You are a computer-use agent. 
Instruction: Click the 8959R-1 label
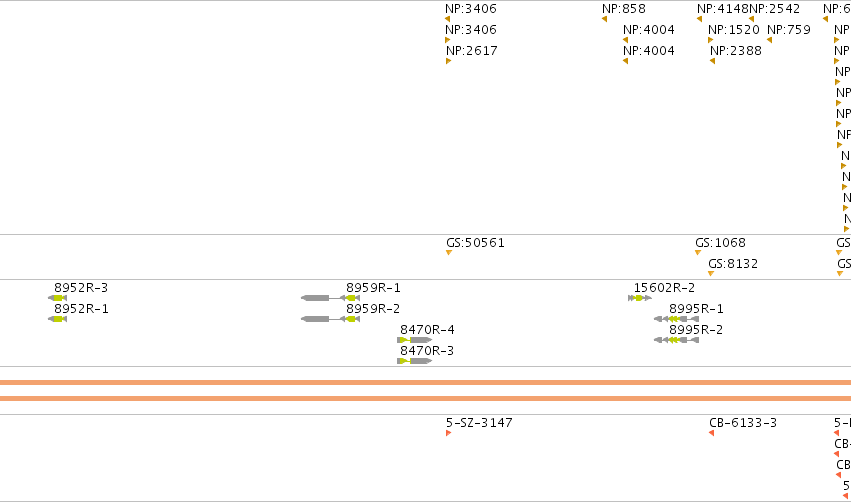point(373,288)
